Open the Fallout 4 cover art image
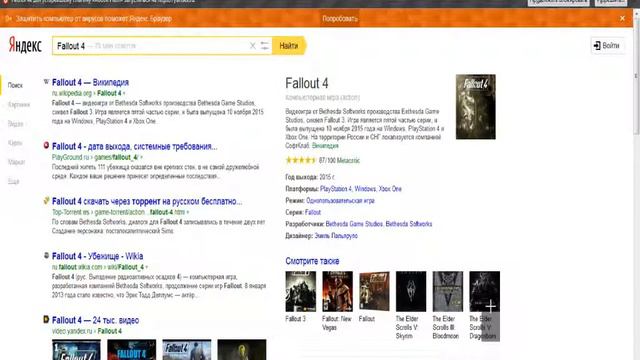The width and height of the screenshot is (640, 360). coord(476,107)
